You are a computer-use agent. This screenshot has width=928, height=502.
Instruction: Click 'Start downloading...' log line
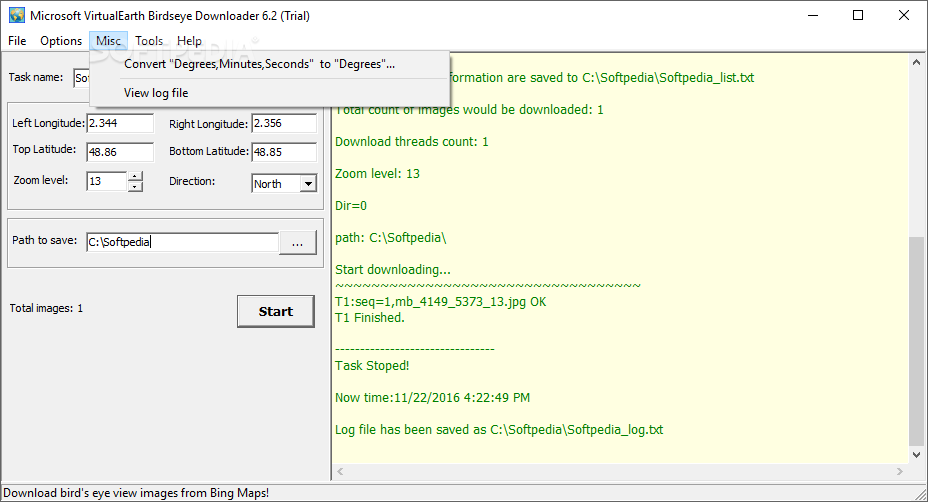point(392,270)
